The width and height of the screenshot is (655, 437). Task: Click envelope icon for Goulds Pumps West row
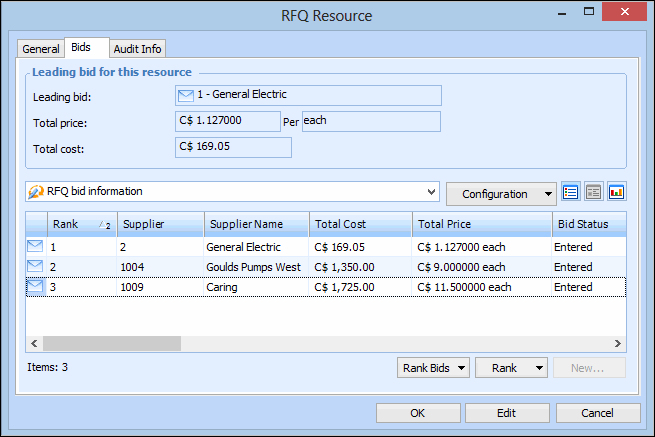(35, 266)
